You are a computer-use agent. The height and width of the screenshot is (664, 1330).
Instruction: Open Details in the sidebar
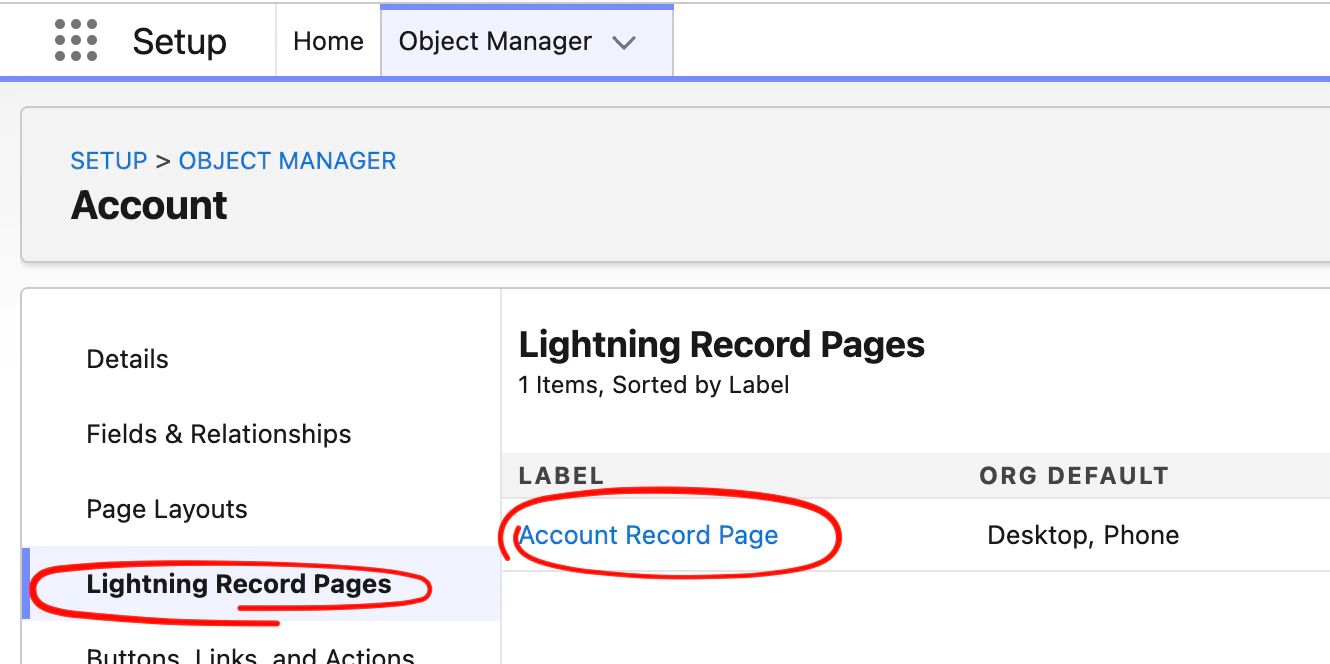(128, 359)
